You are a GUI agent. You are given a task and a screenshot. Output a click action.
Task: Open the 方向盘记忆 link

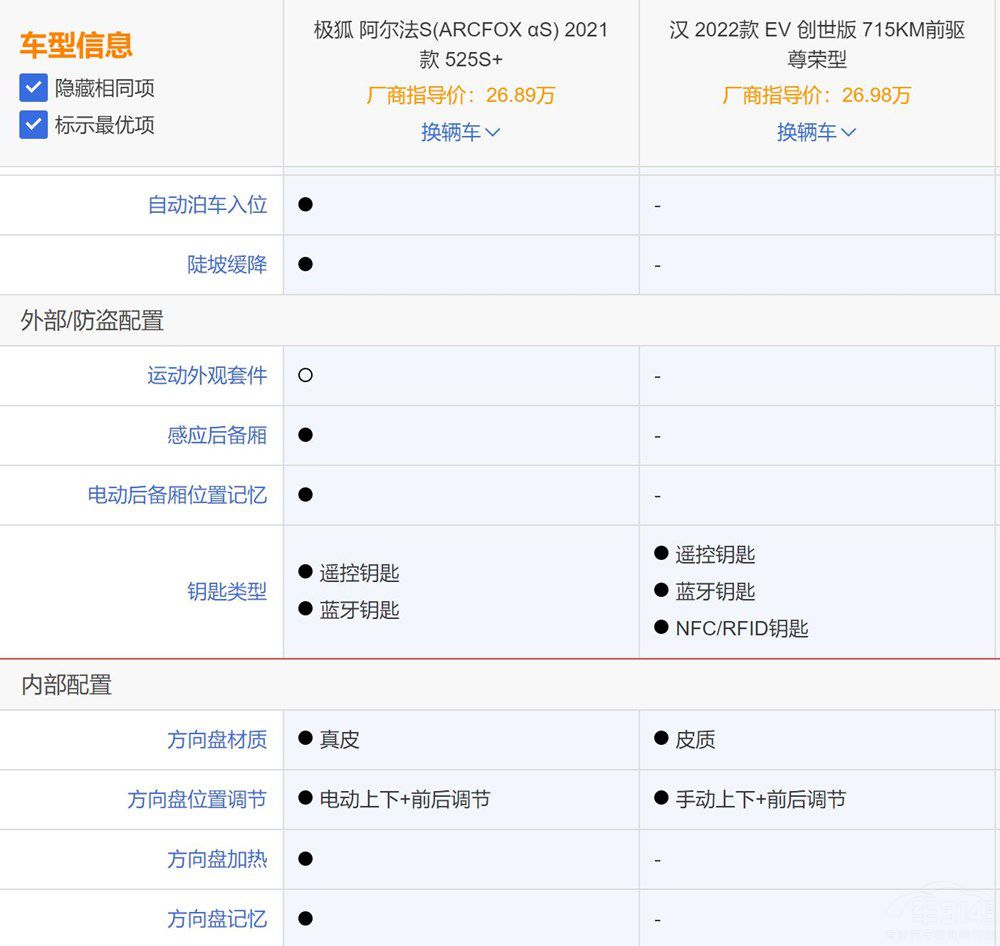[216, 919]
